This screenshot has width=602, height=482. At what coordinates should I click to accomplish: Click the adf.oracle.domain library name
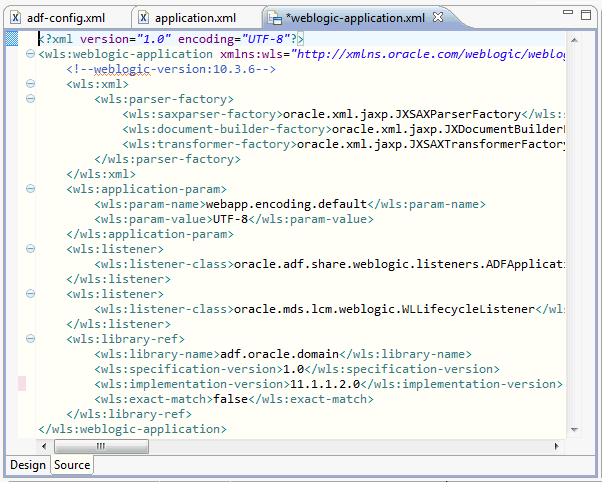tap(280, 354)
